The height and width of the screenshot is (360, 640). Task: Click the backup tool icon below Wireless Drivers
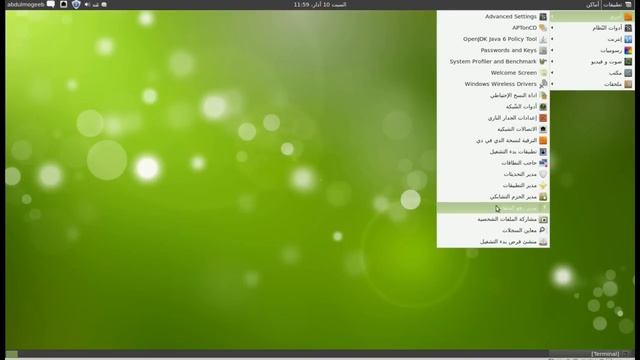[543, 95]
